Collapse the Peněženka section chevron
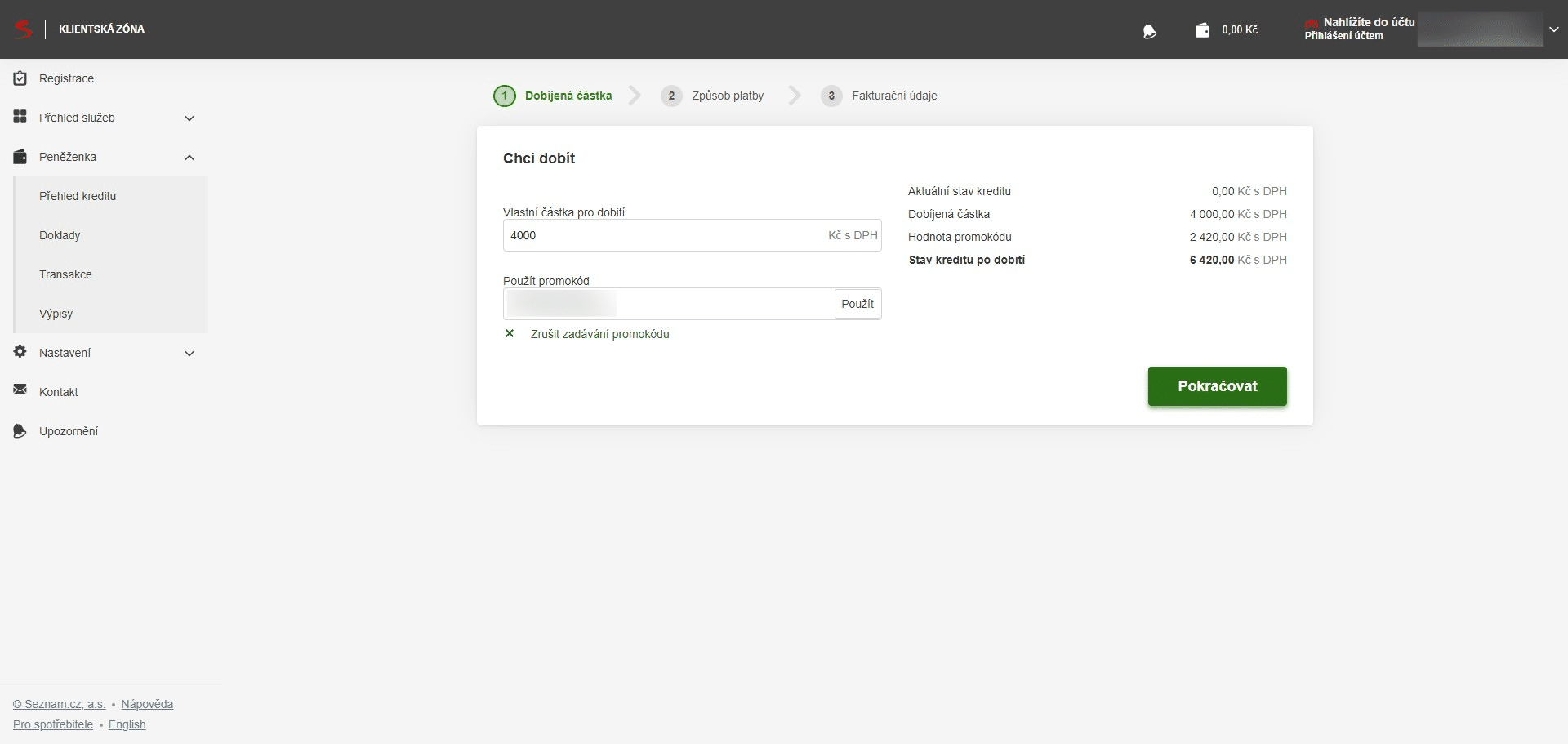 [x=189, y=158]
